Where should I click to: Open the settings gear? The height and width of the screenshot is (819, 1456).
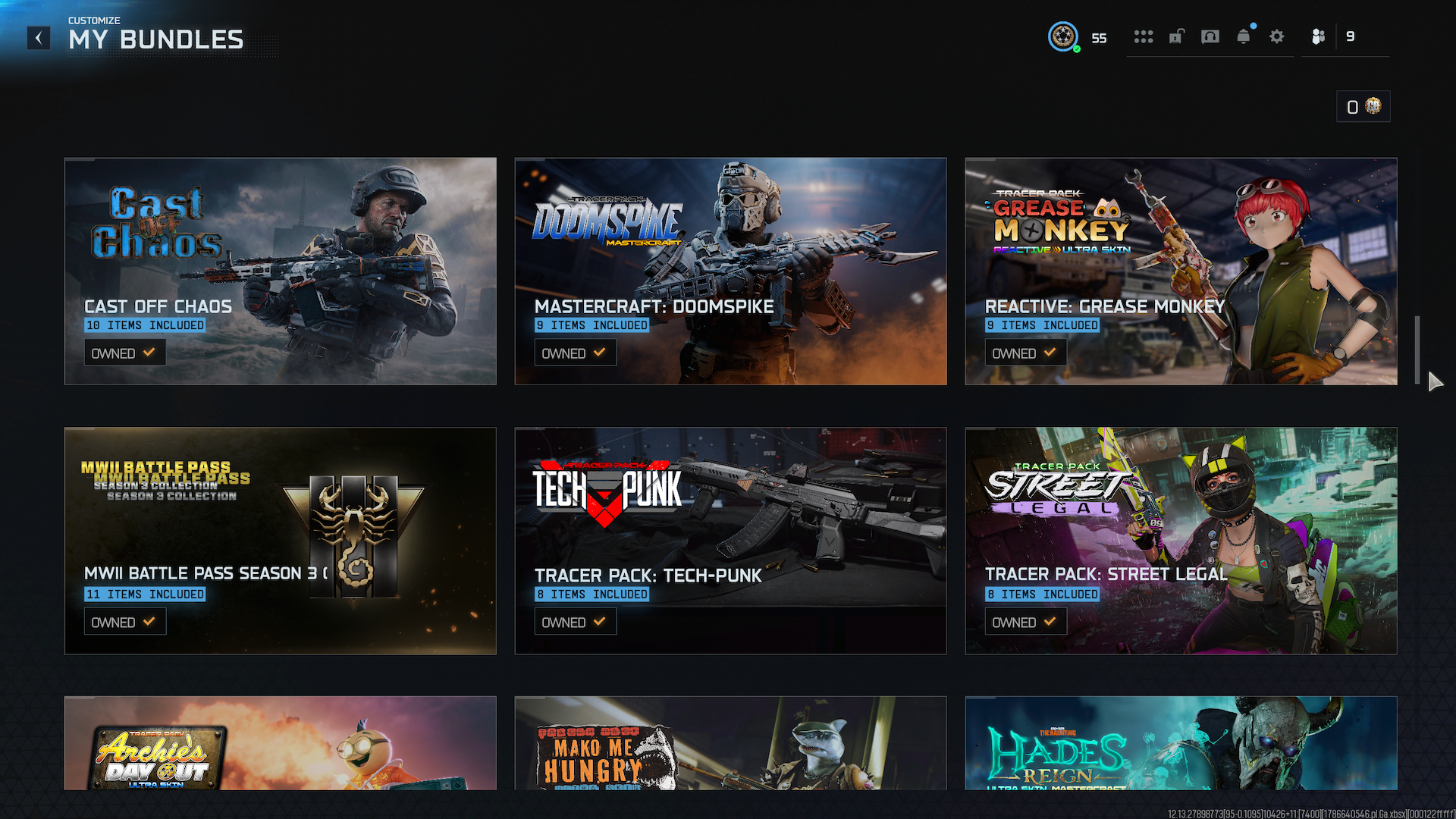pyautogui.click(x=1277, y=36)
